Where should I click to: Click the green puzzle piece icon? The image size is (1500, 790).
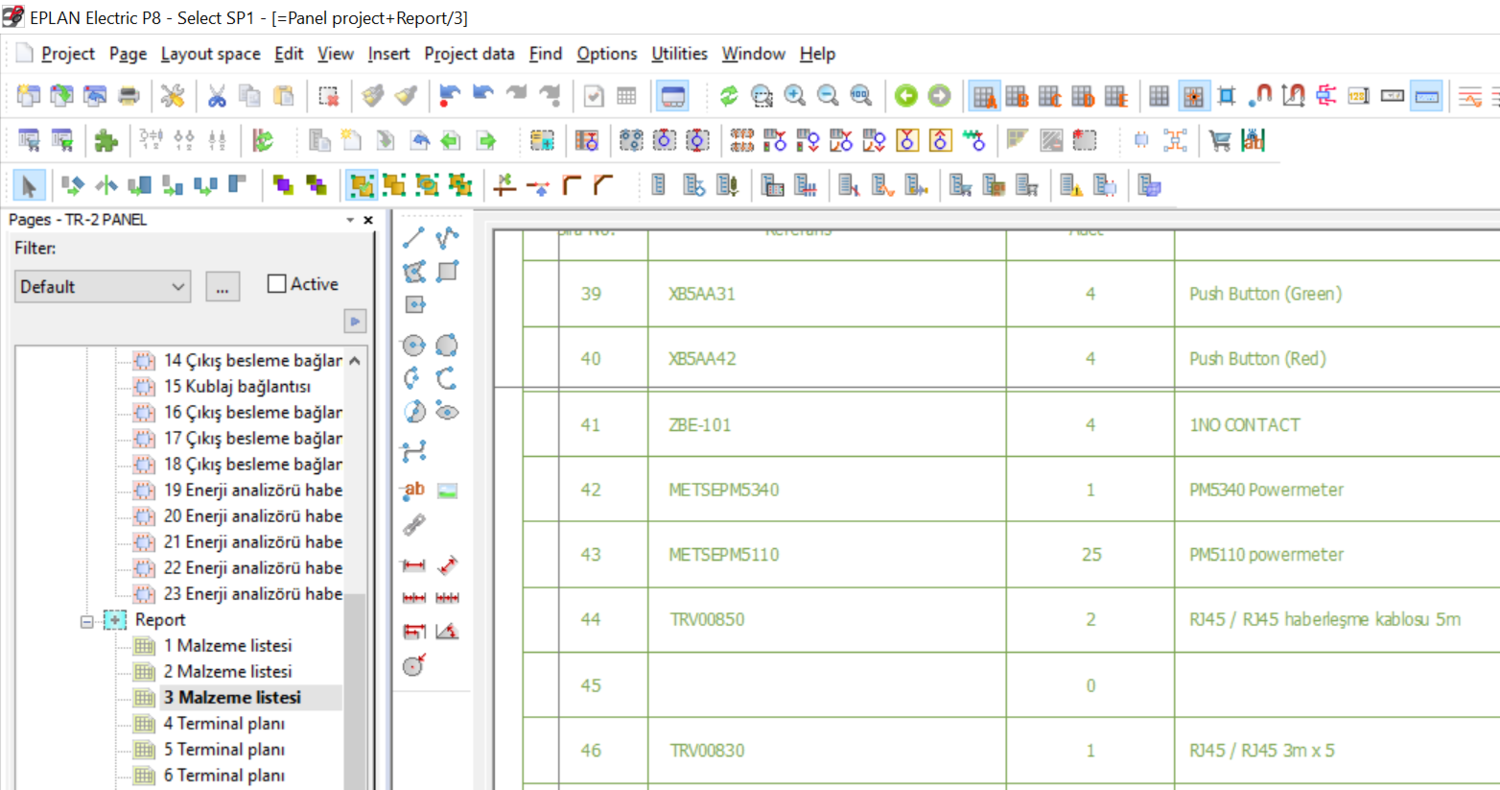click(105, 141)
